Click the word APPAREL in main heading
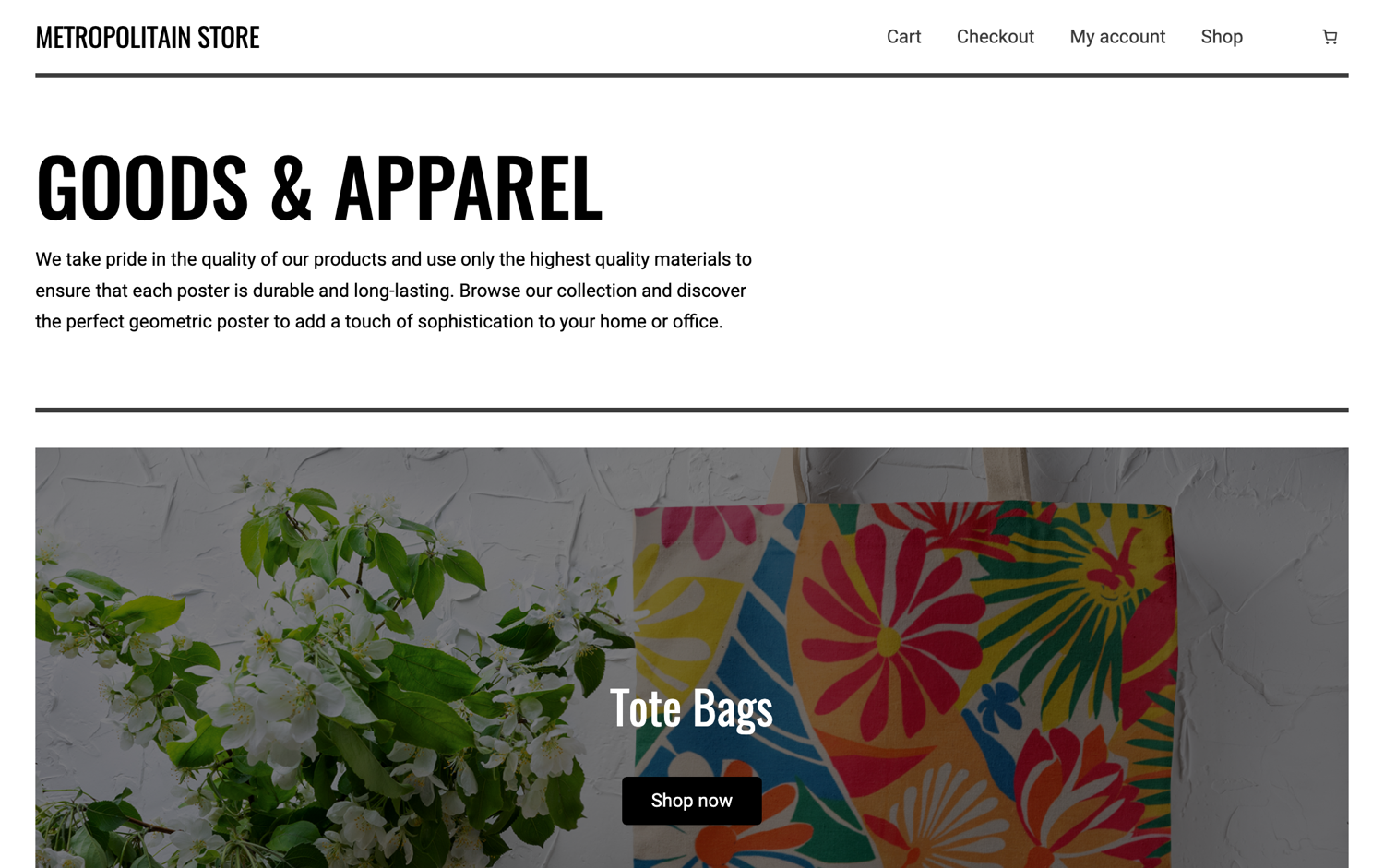 pyautogui.click(x=468, y=187)
